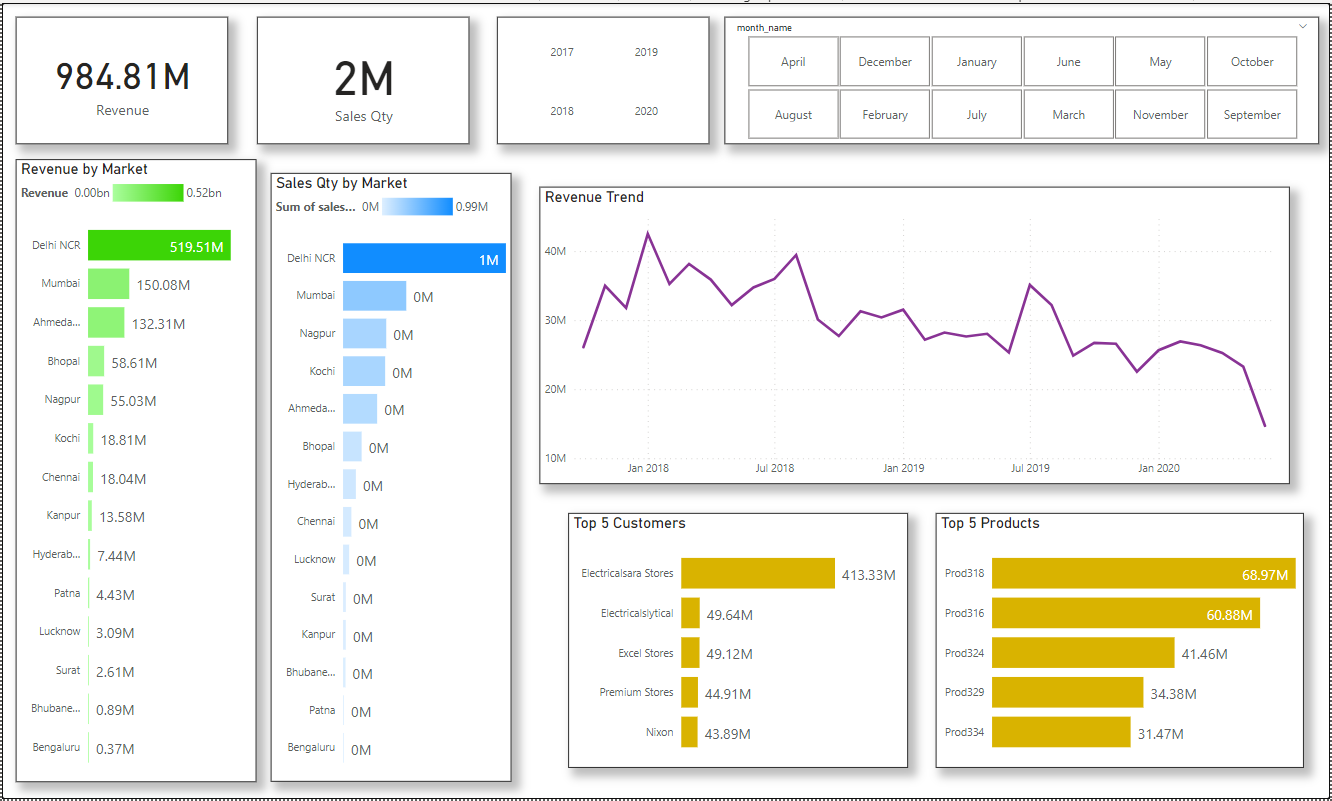
Task: Click the Kochi bar in Revenue by Market
Action: (x=90, y=438)
